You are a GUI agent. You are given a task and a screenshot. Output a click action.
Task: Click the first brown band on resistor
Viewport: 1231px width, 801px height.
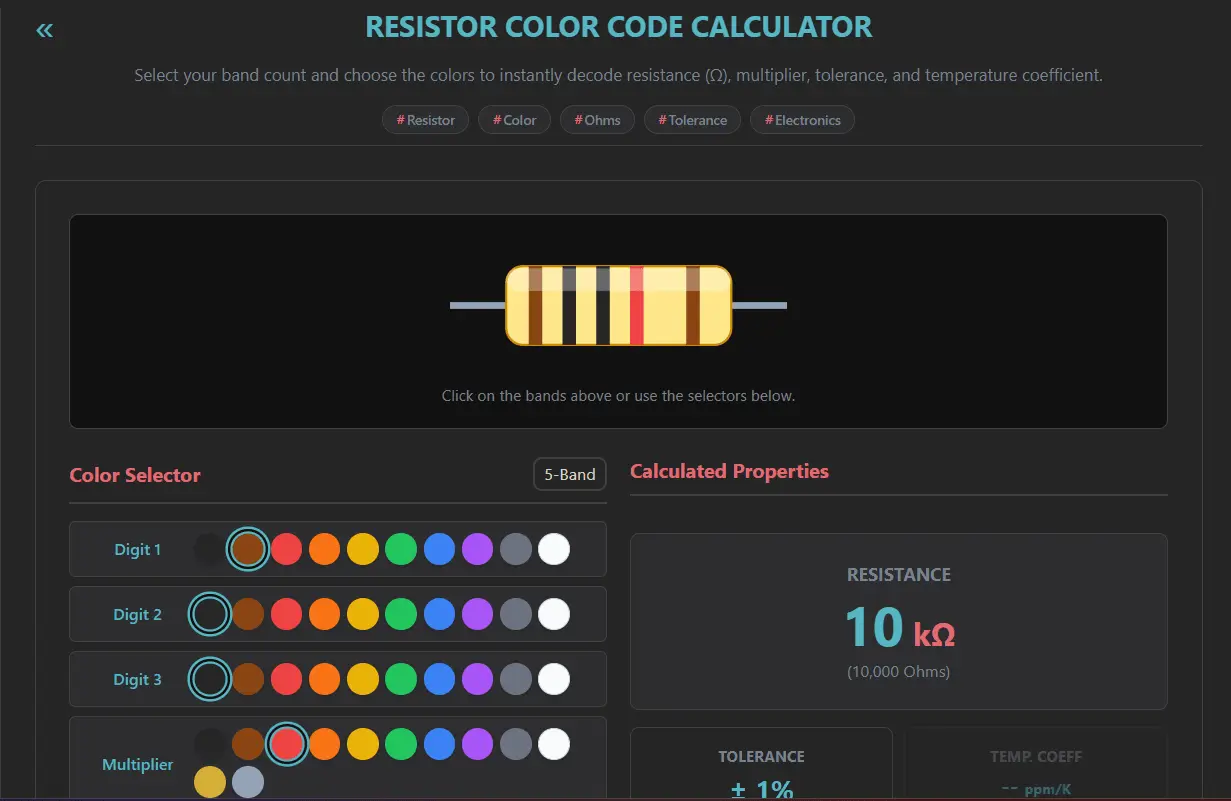[x=535, y=305]
